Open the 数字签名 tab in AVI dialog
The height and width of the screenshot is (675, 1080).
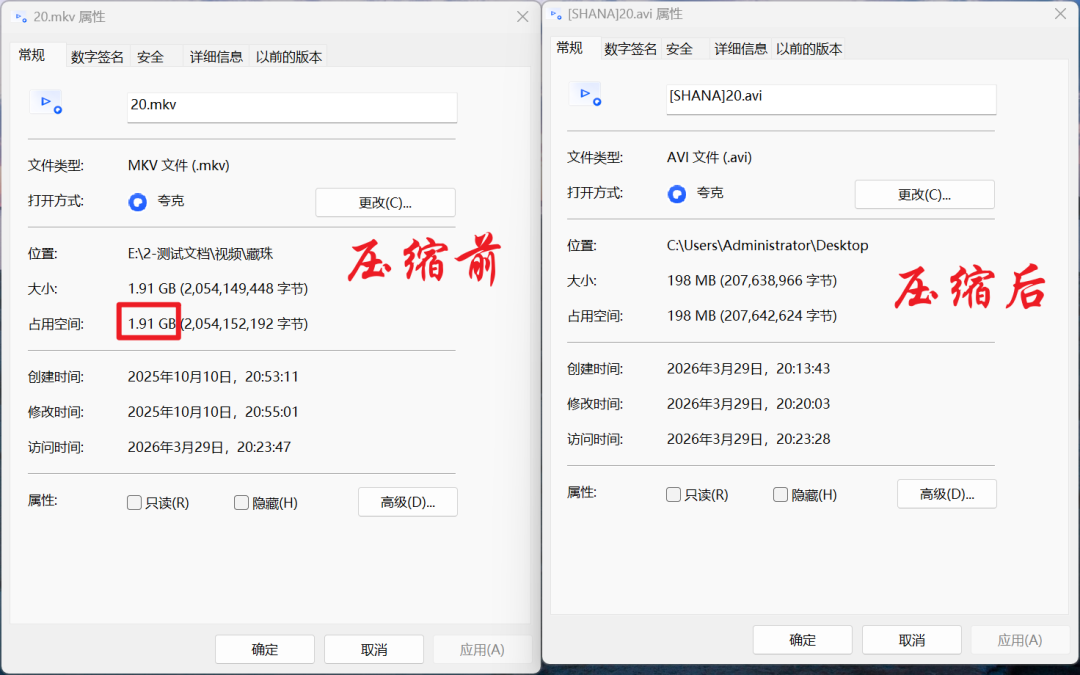[x=629, y=48]
